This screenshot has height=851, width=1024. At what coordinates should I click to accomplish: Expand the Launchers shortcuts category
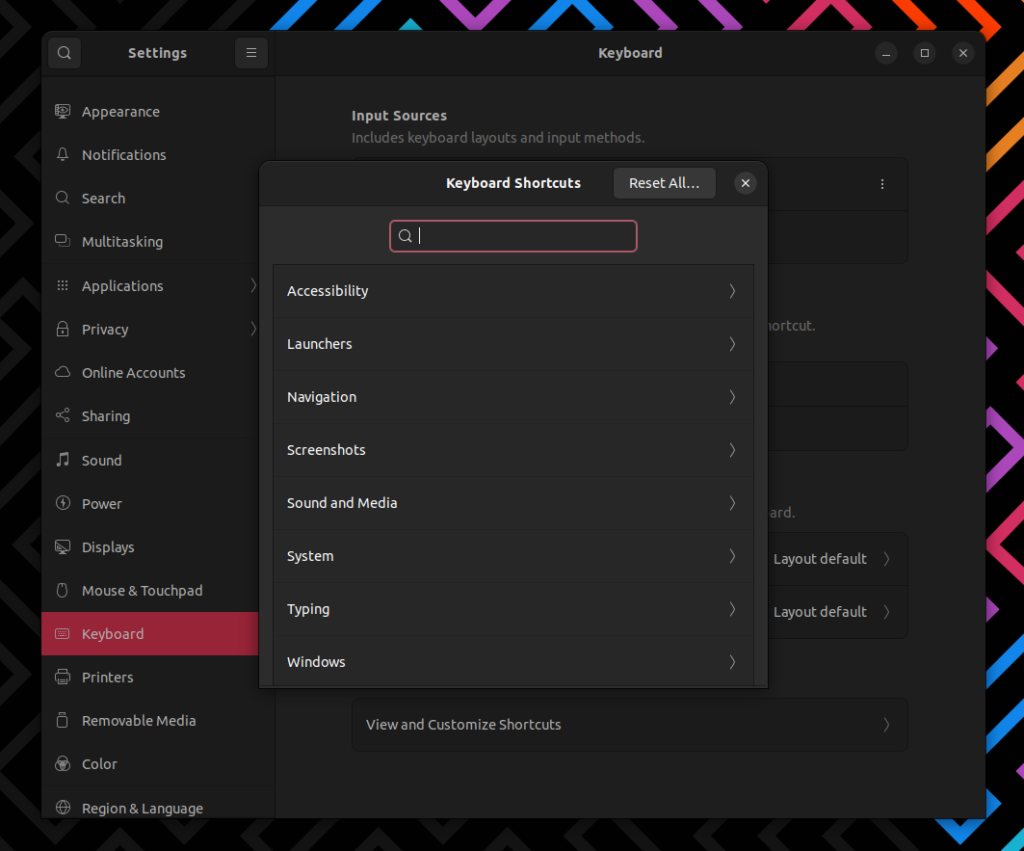pos(513,344)
